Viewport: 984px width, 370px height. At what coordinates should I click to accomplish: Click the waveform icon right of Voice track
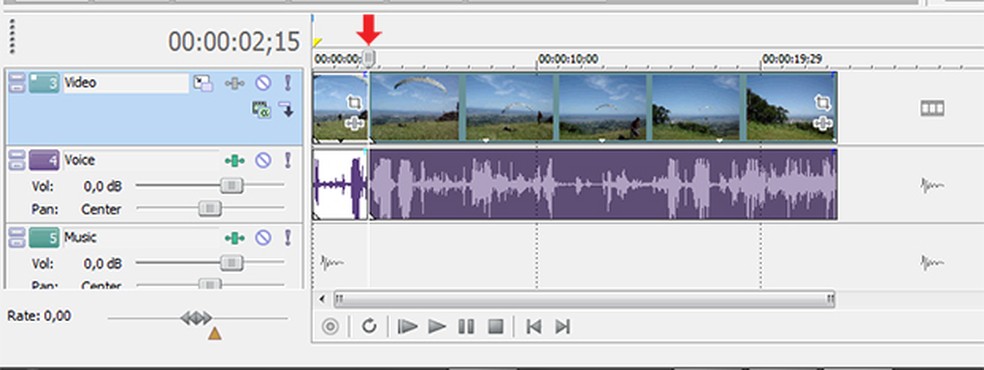(x=933, y=186)
